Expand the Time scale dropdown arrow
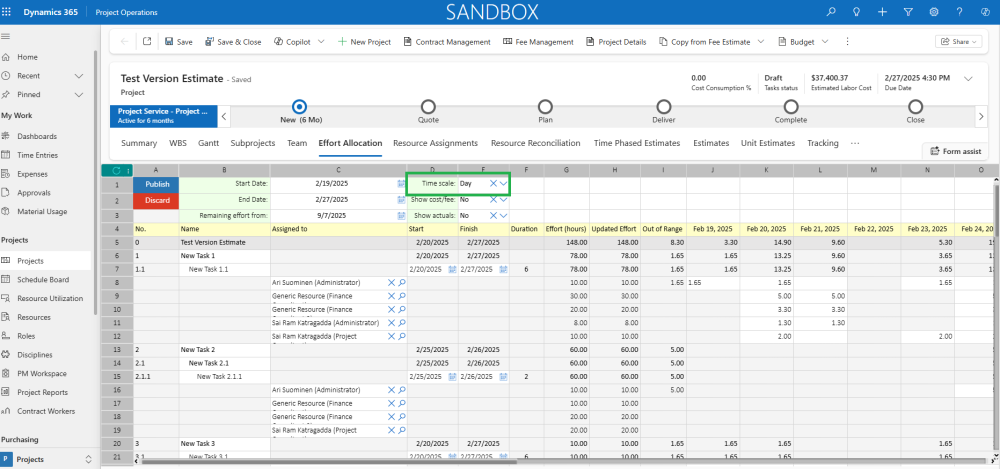Viewport: 1000px width, 469px height. 504,184
